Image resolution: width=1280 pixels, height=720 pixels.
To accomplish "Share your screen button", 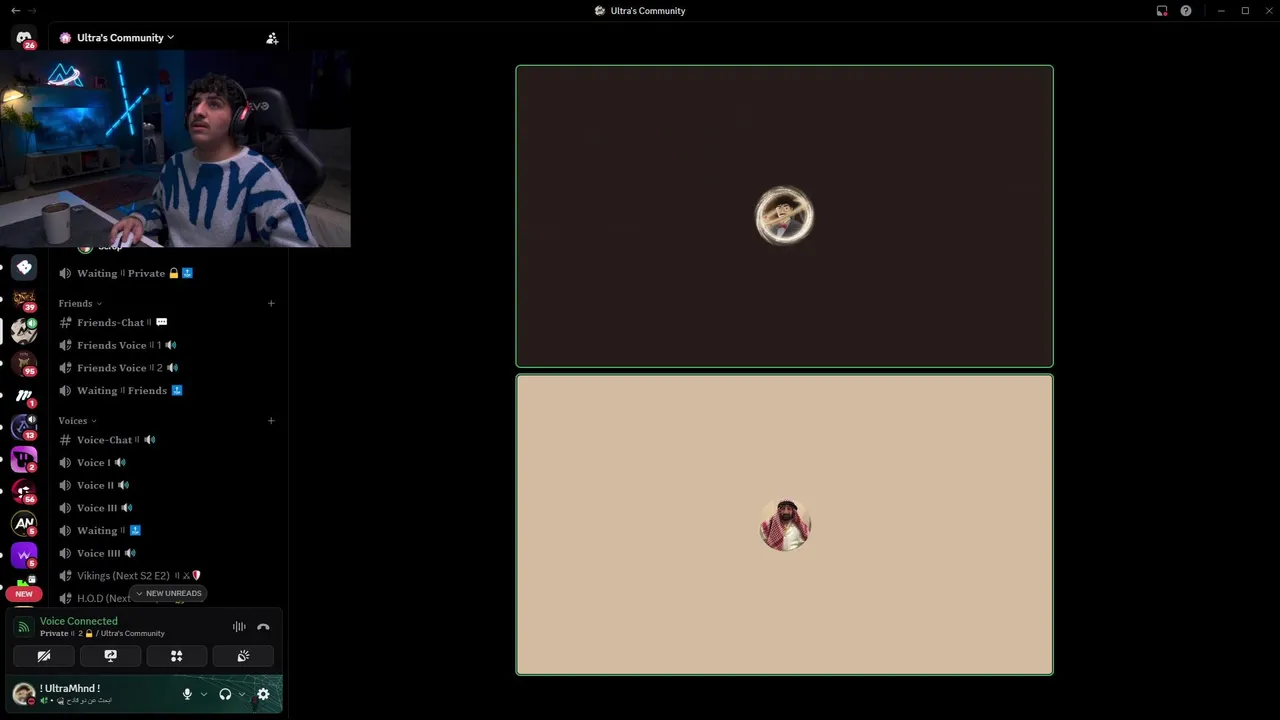I will 110,656.
